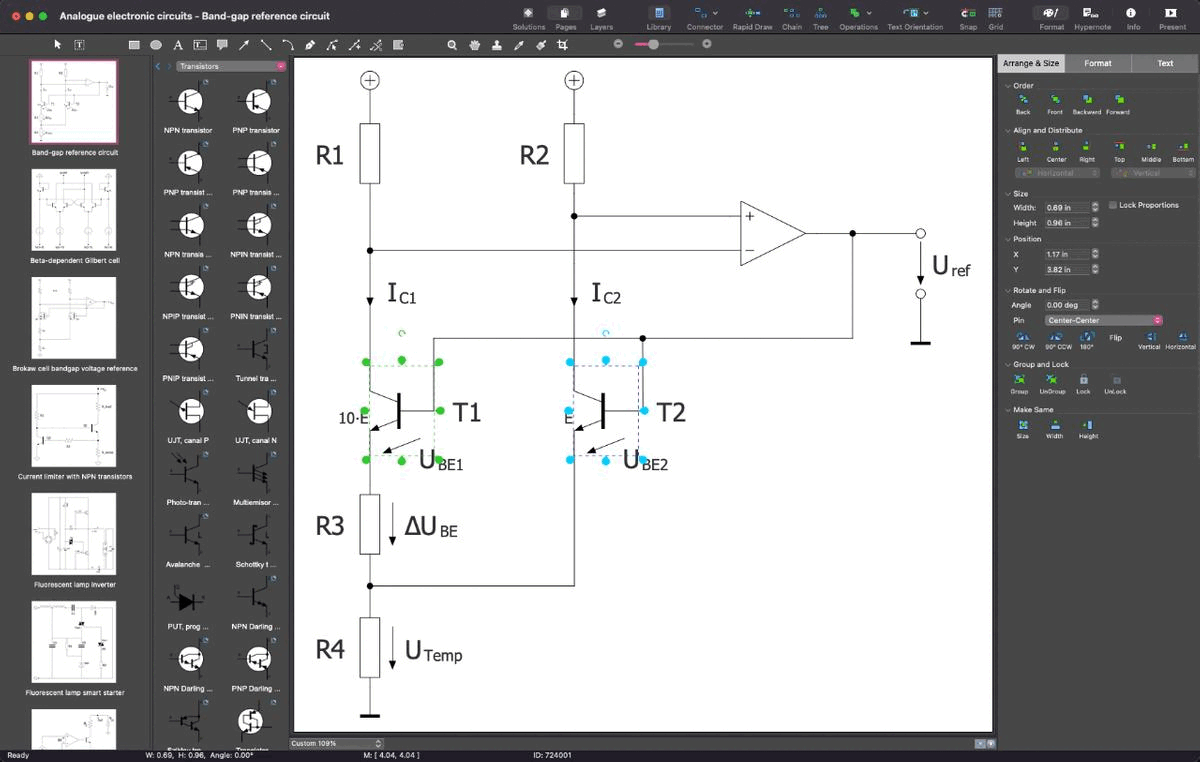The width and height of the screenshot is (1200, 762).
Task: Select the Rectangle shape tool
Action: point(135,45)
